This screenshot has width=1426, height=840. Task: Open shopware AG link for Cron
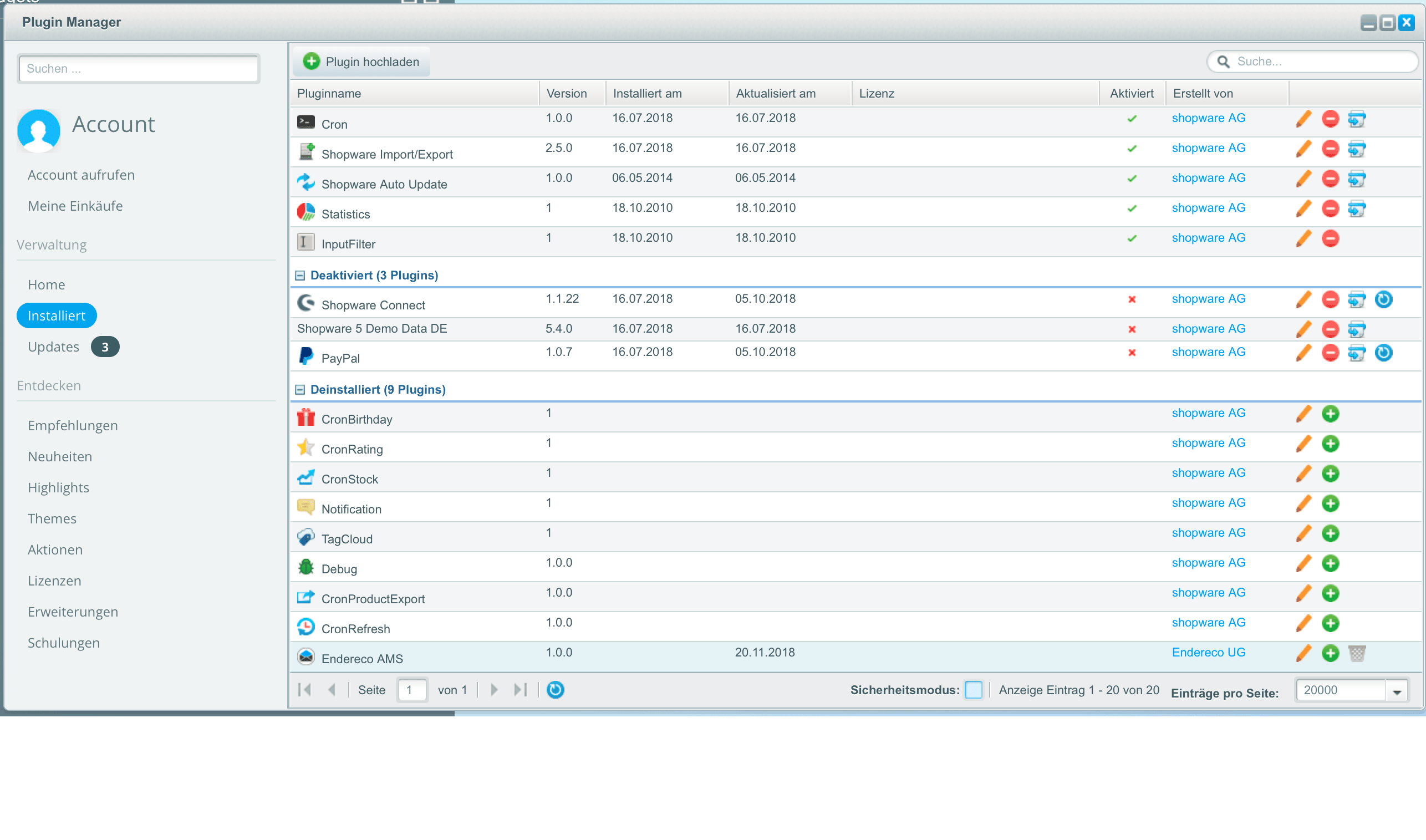click(1209, 118)
